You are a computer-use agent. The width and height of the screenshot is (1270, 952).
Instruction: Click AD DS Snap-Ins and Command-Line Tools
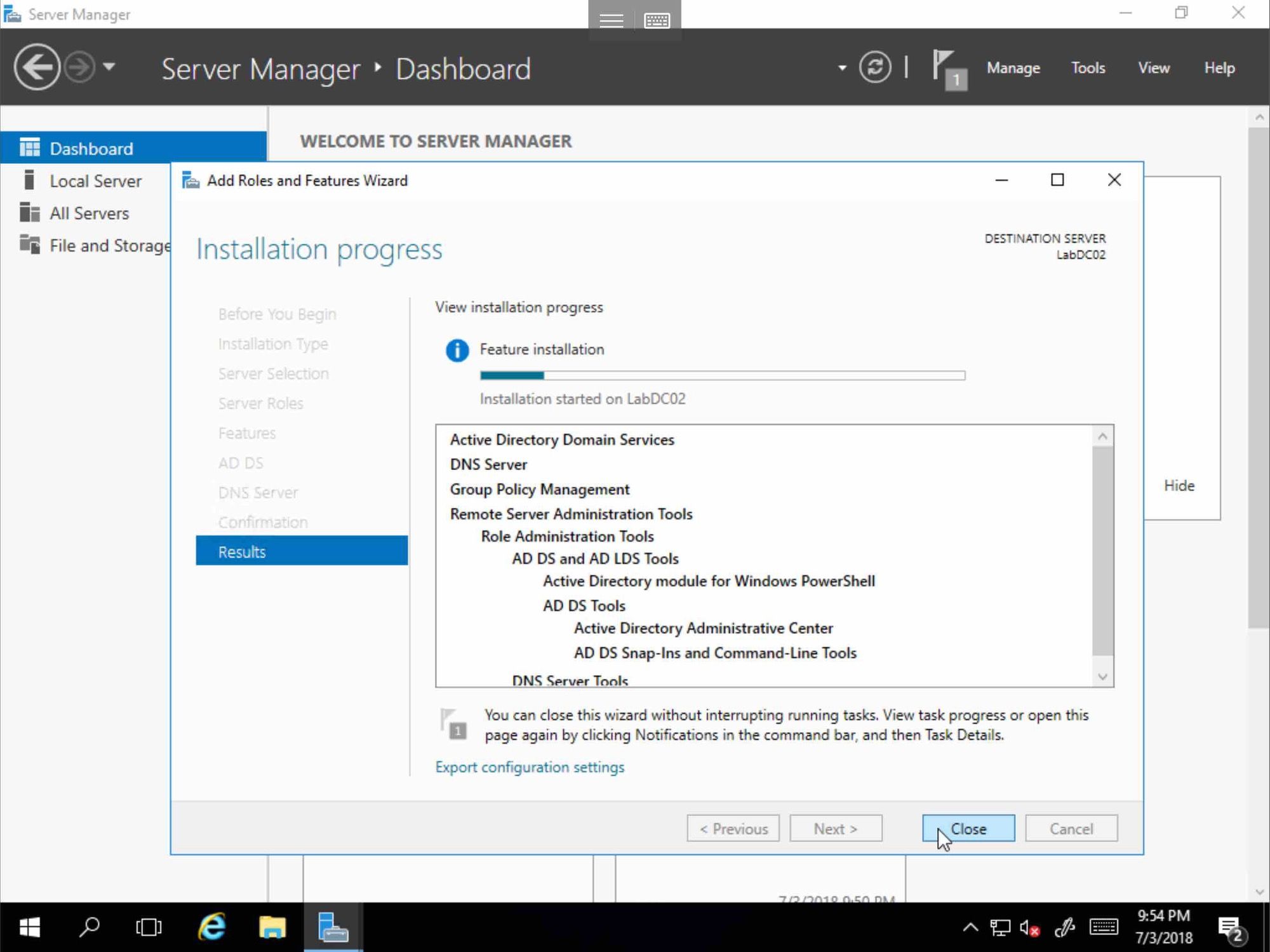pos(715,653)
